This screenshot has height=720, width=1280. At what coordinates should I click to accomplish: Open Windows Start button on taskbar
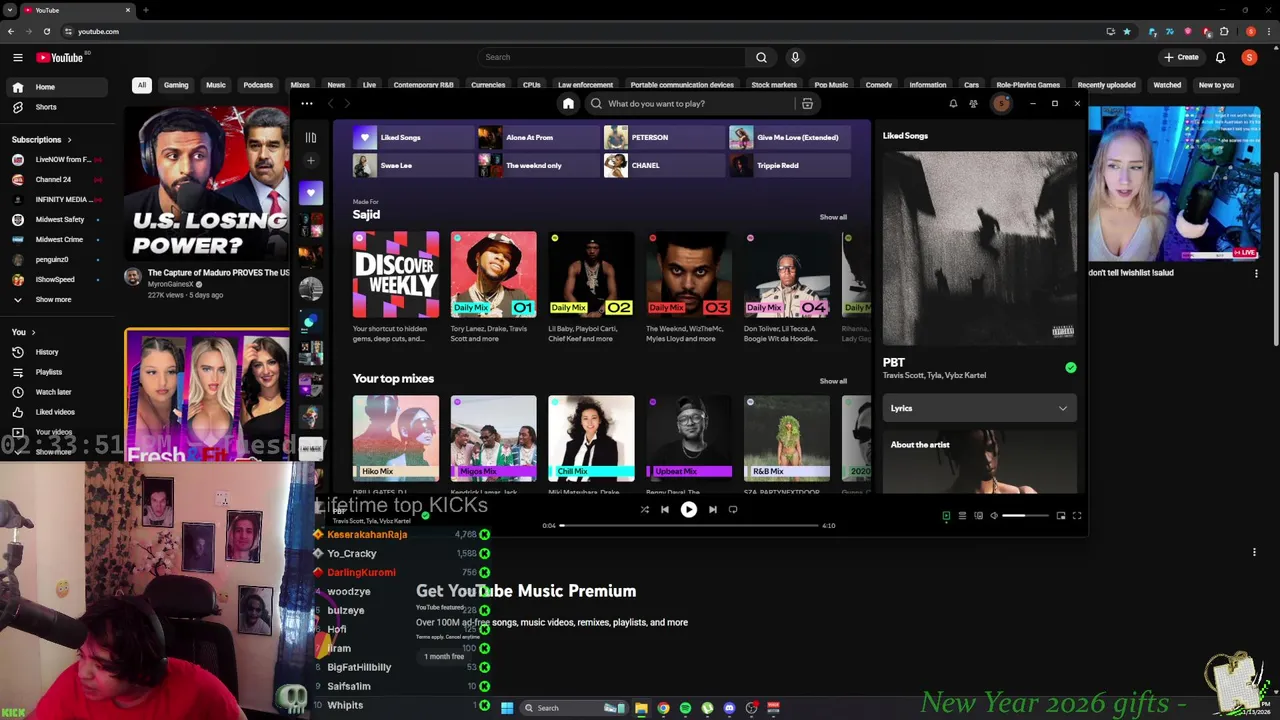click(507, 708)
